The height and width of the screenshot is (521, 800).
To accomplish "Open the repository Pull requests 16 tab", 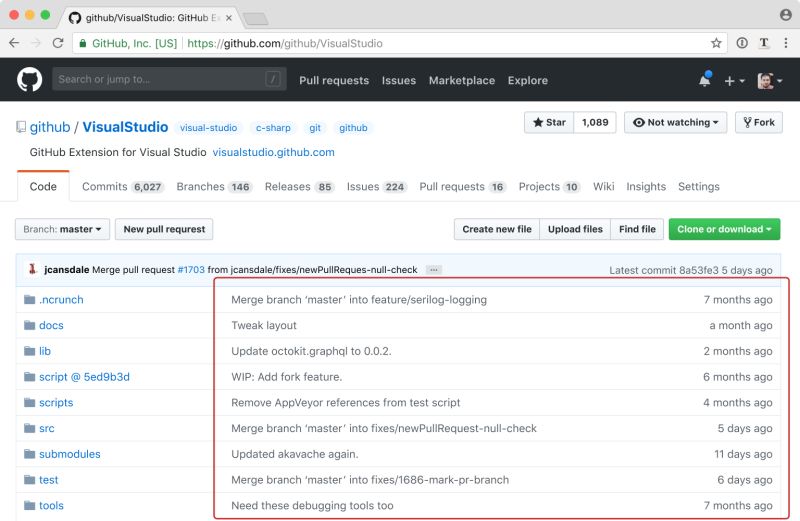I will (x=463, y=187).
